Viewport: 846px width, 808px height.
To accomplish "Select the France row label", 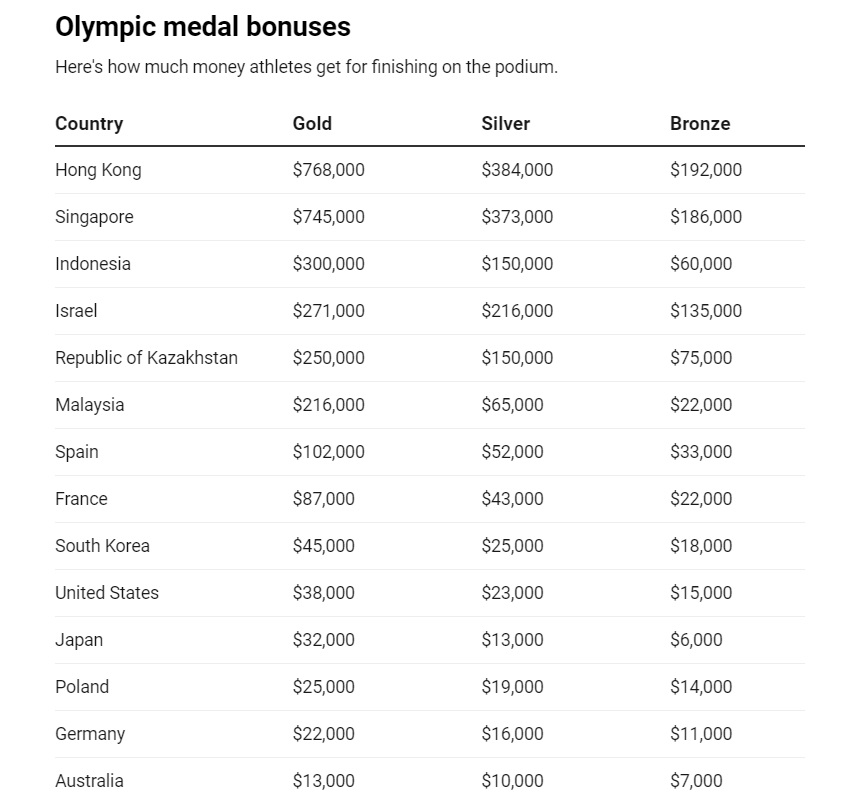I will tap(81, 498).
